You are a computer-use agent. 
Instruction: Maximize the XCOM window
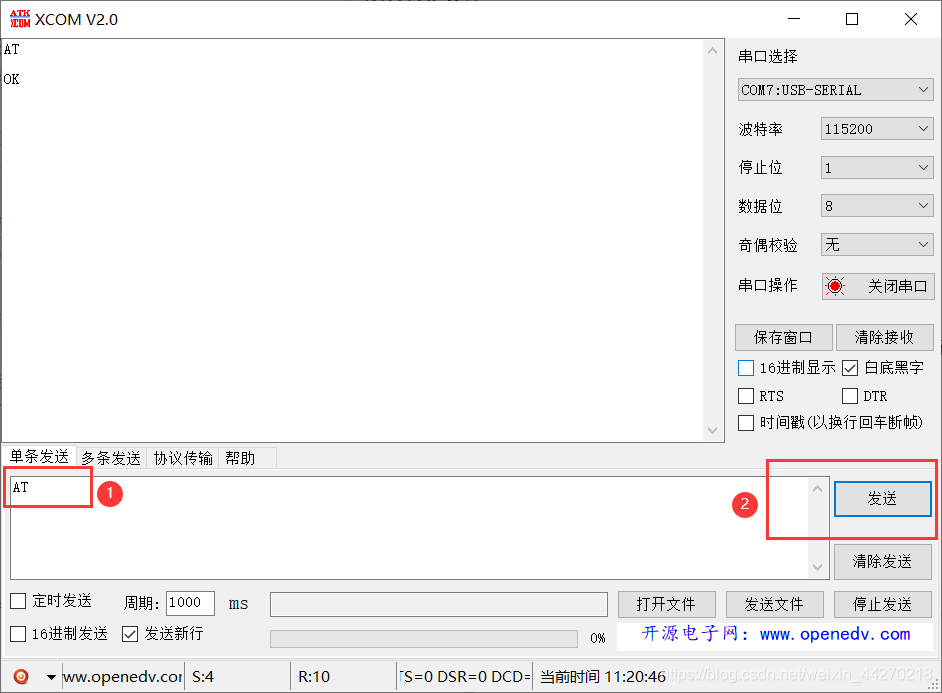point(852,19)
